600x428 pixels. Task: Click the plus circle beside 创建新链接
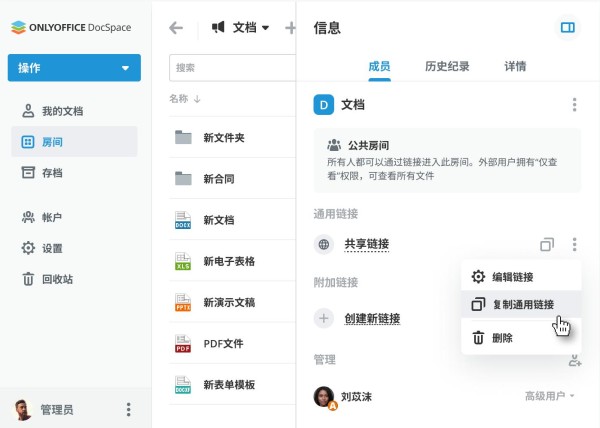point(324,318)
